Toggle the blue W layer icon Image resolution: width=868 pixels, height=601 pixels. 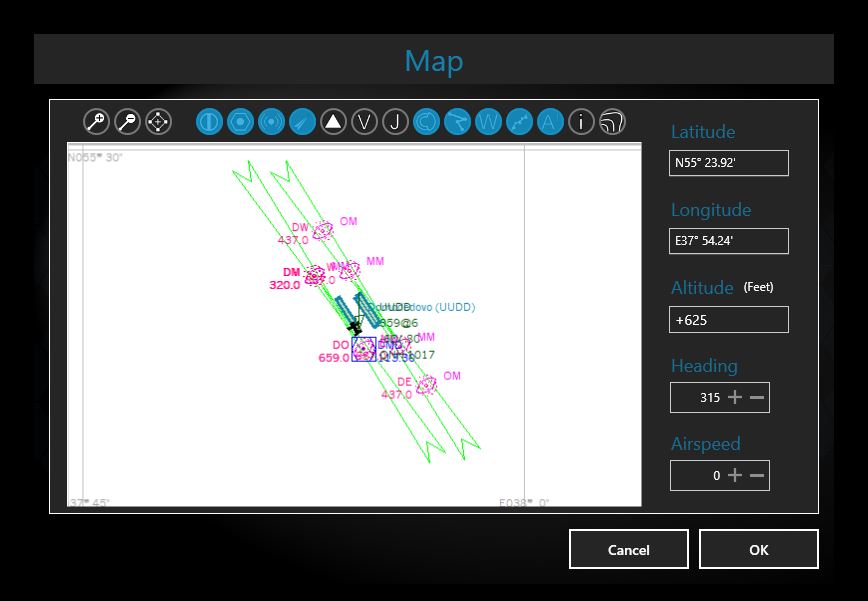(489, 122)
